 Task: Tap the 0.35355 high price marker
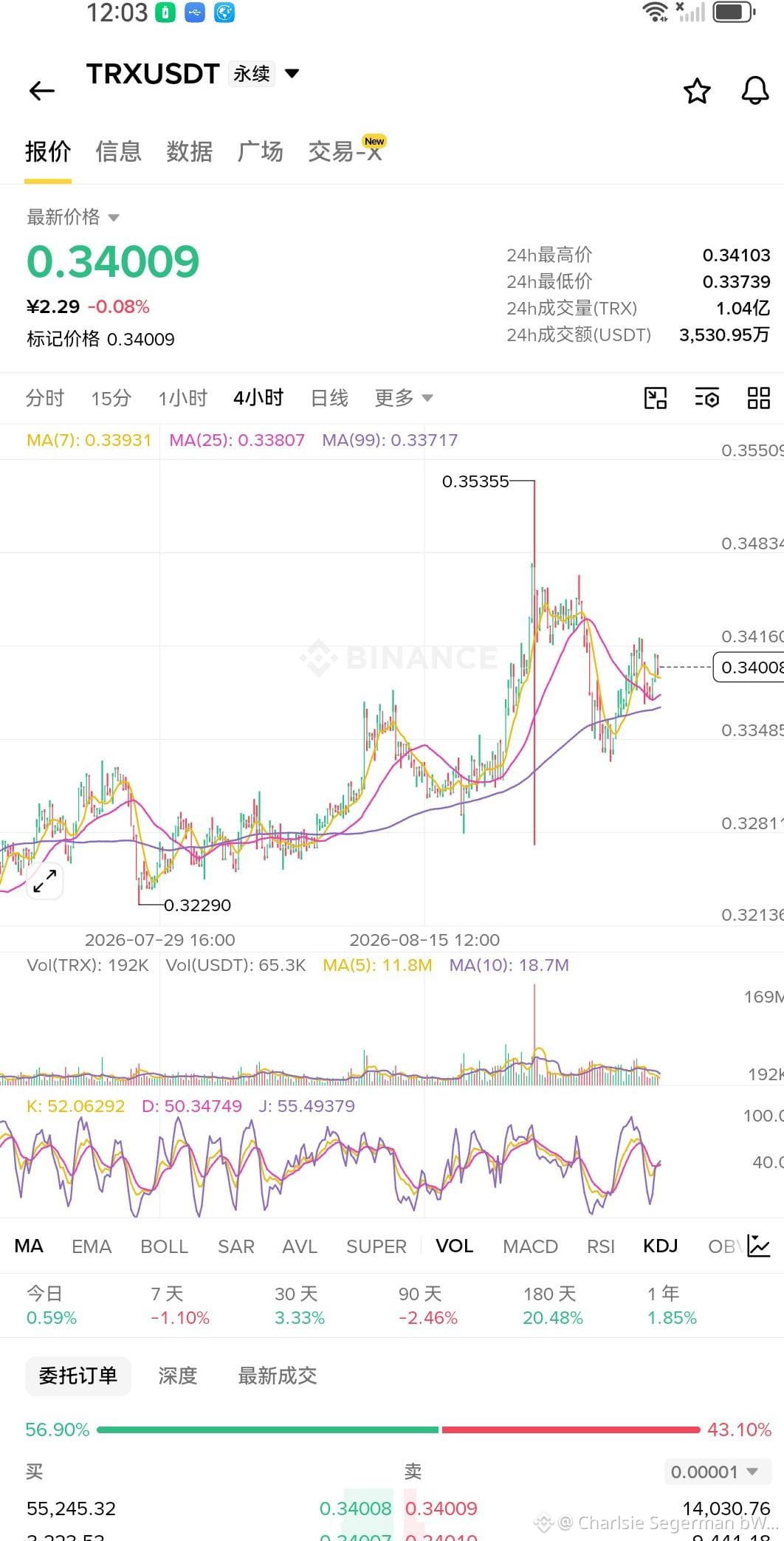pos(475,481)
